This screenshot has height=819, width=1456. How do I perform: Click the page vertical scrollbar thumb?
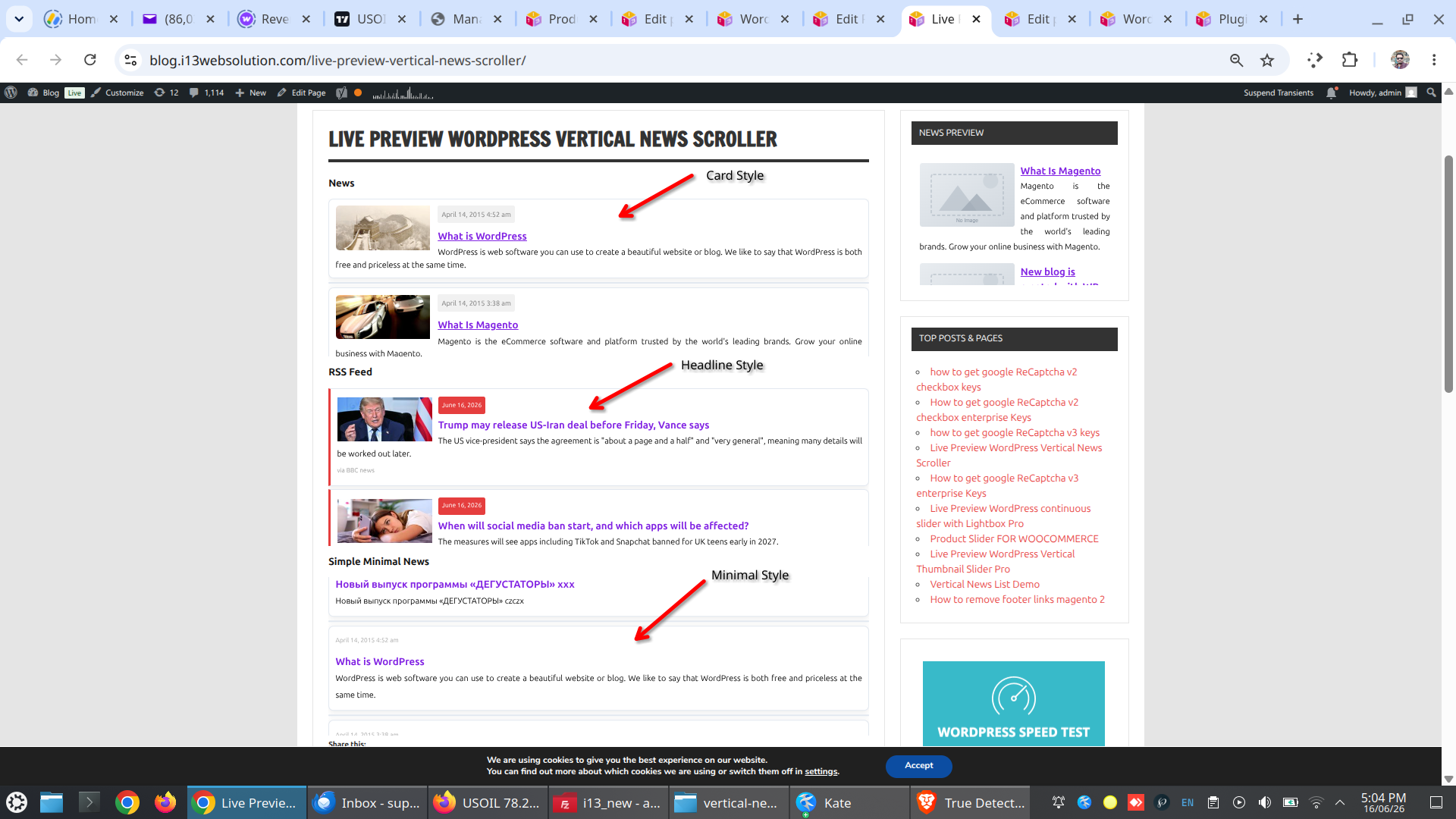(x=1448, y=273)
